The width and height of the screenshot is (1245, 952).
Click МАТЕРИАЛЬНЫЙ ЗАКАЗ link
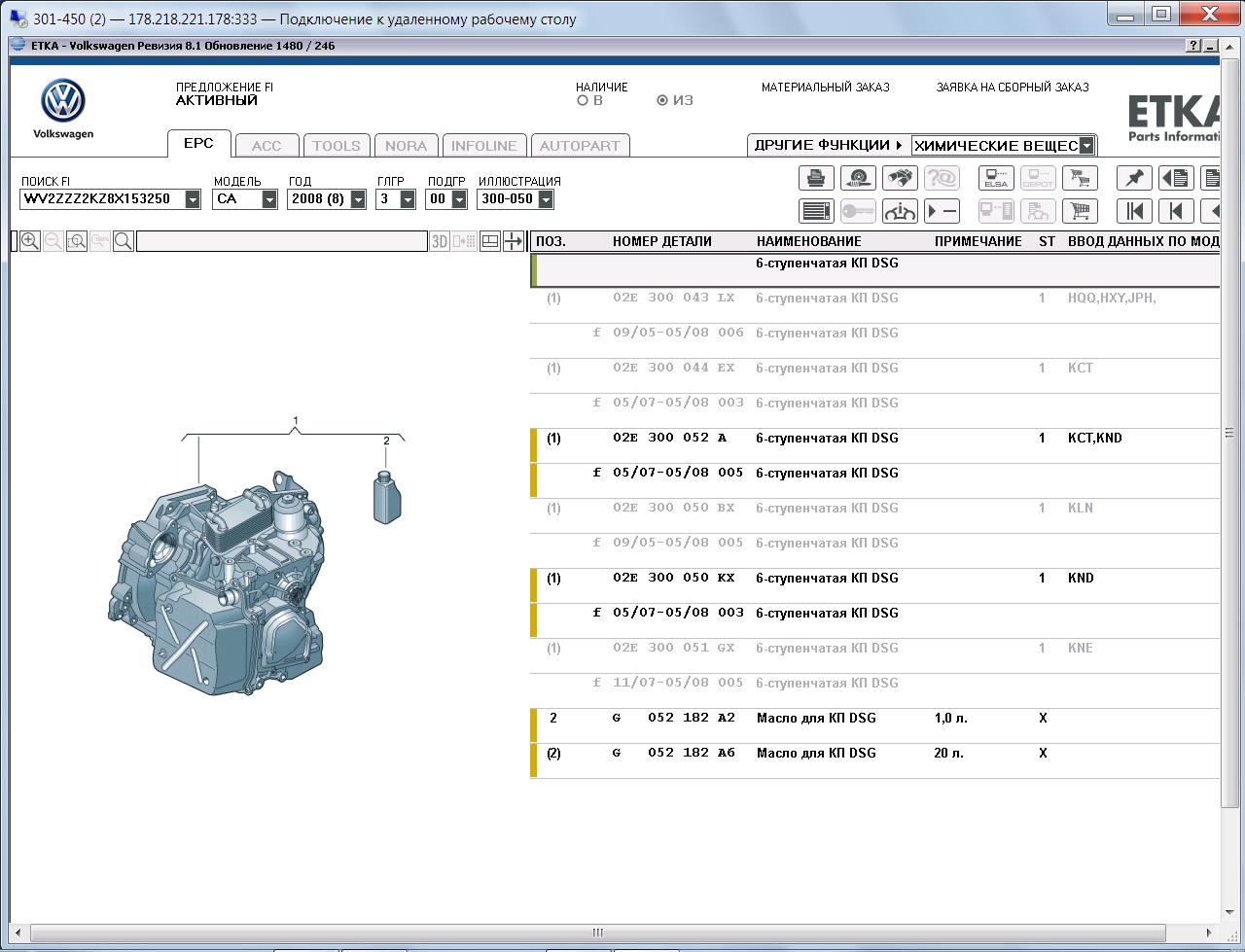(826, 88)
